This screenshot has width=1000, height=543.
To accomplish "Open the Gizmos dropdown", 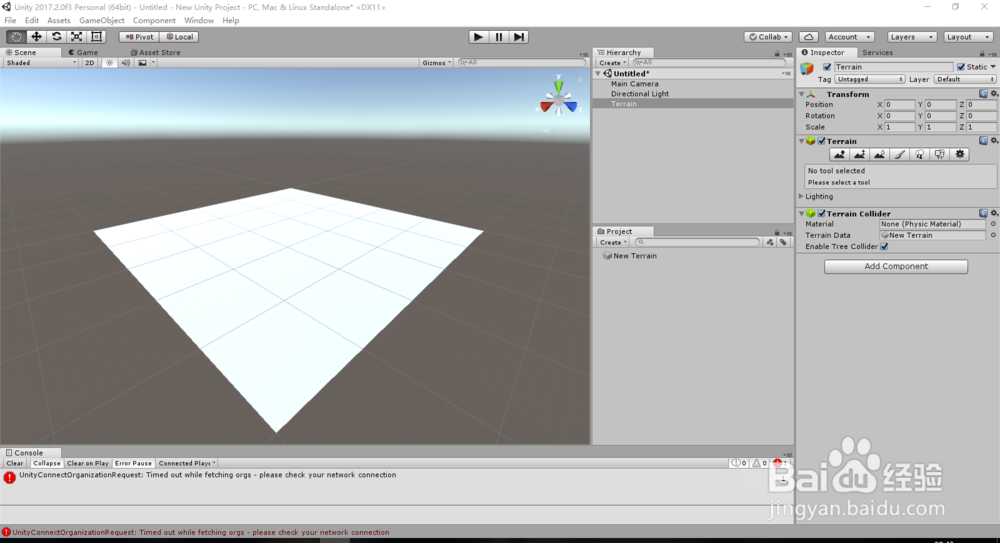I will pyautogui.click(x=436, y=63).
